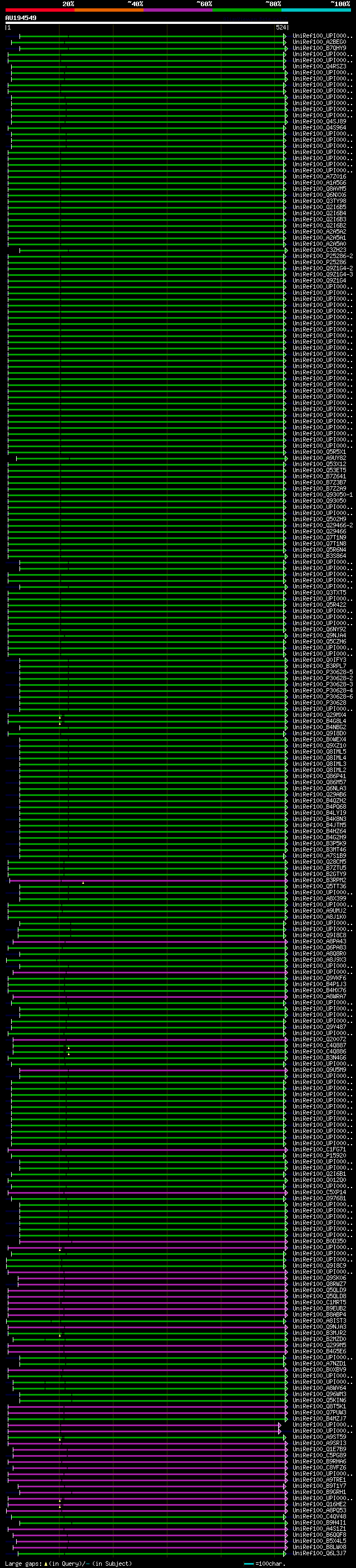Viewport: 356px width, 1568px height.
Task: Click hit label UniRef100_P30628-5
Action: click(323, 672)
